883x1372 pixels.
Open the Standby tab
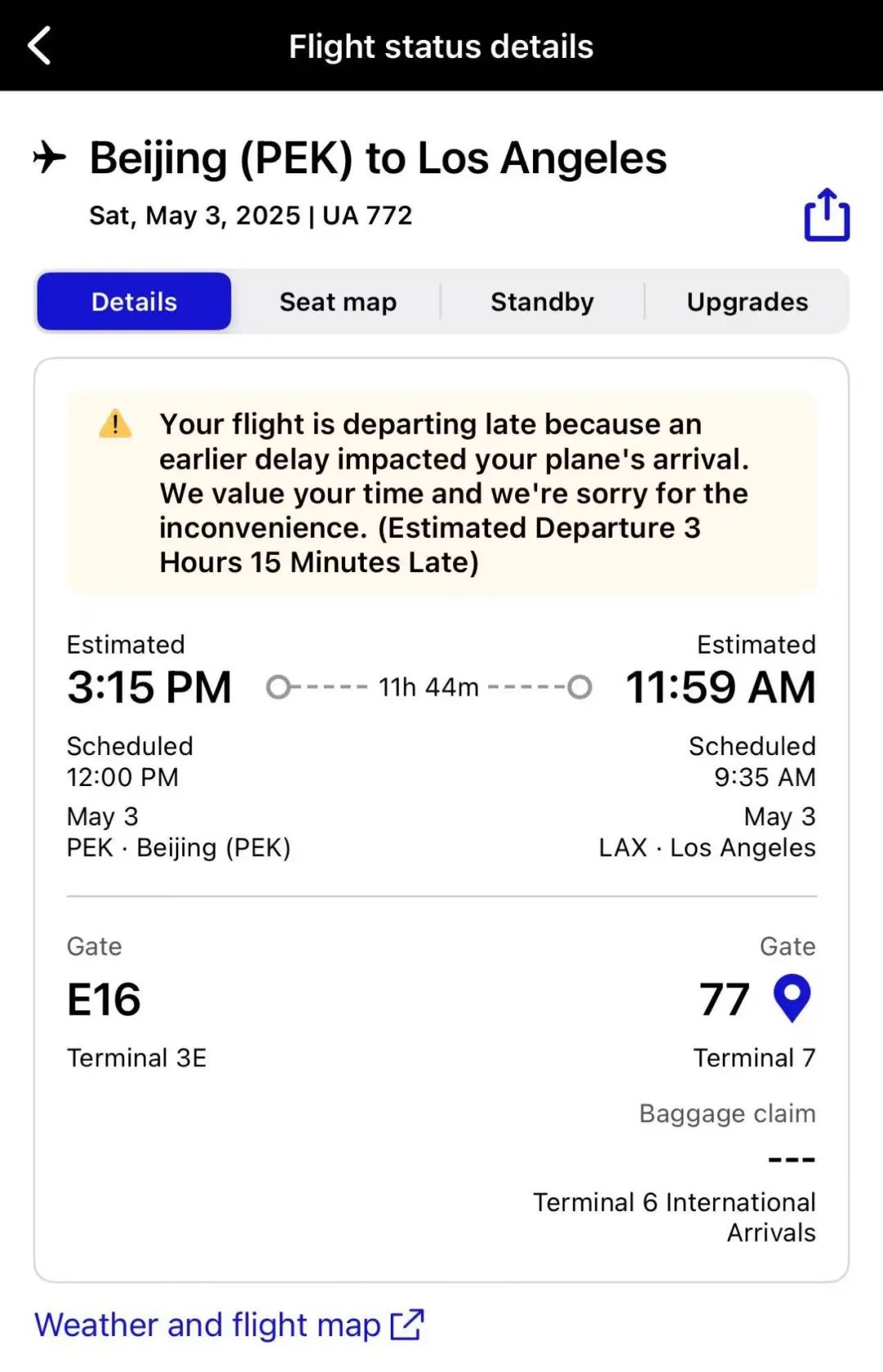coord(542,302)
